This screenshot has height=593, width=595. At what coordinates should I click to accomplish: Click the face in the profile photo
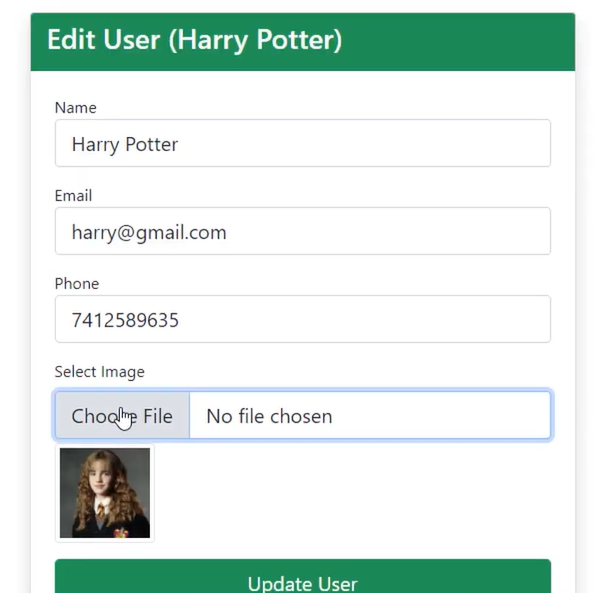[x=101, y=479]
